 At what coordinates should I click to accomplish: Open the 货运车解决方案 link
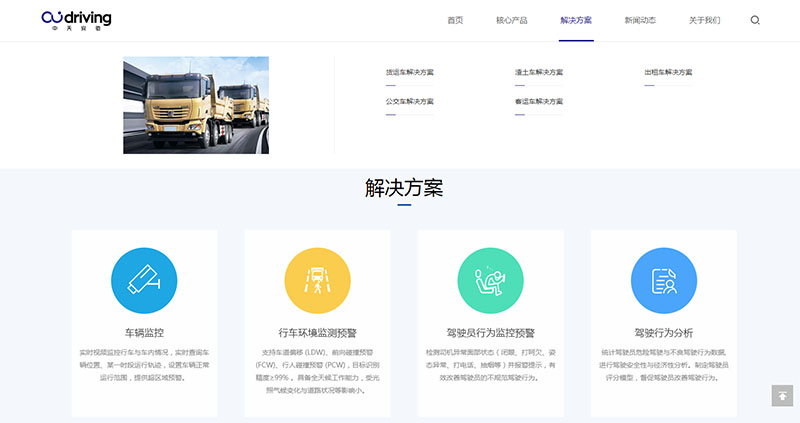click(x=410, y=72)
